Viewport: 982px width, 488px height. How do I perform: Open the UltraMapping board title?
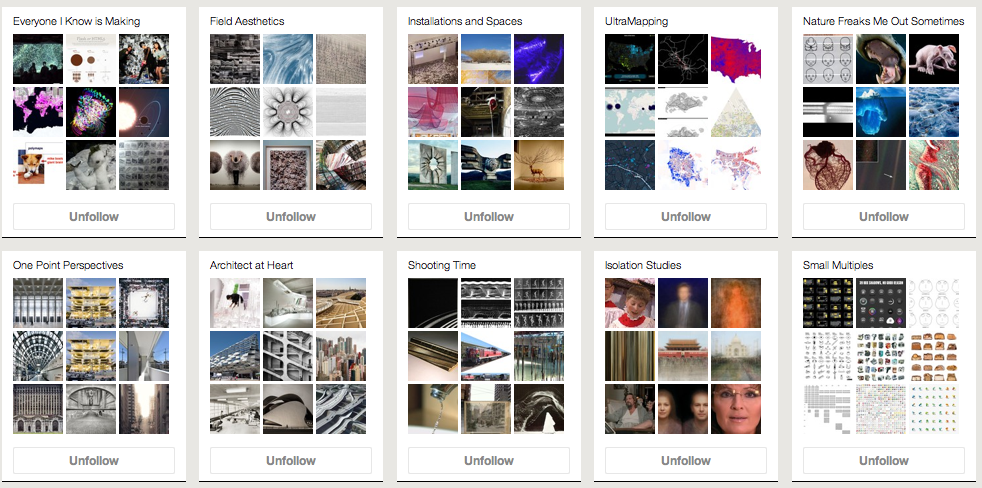tap(636, 21)
